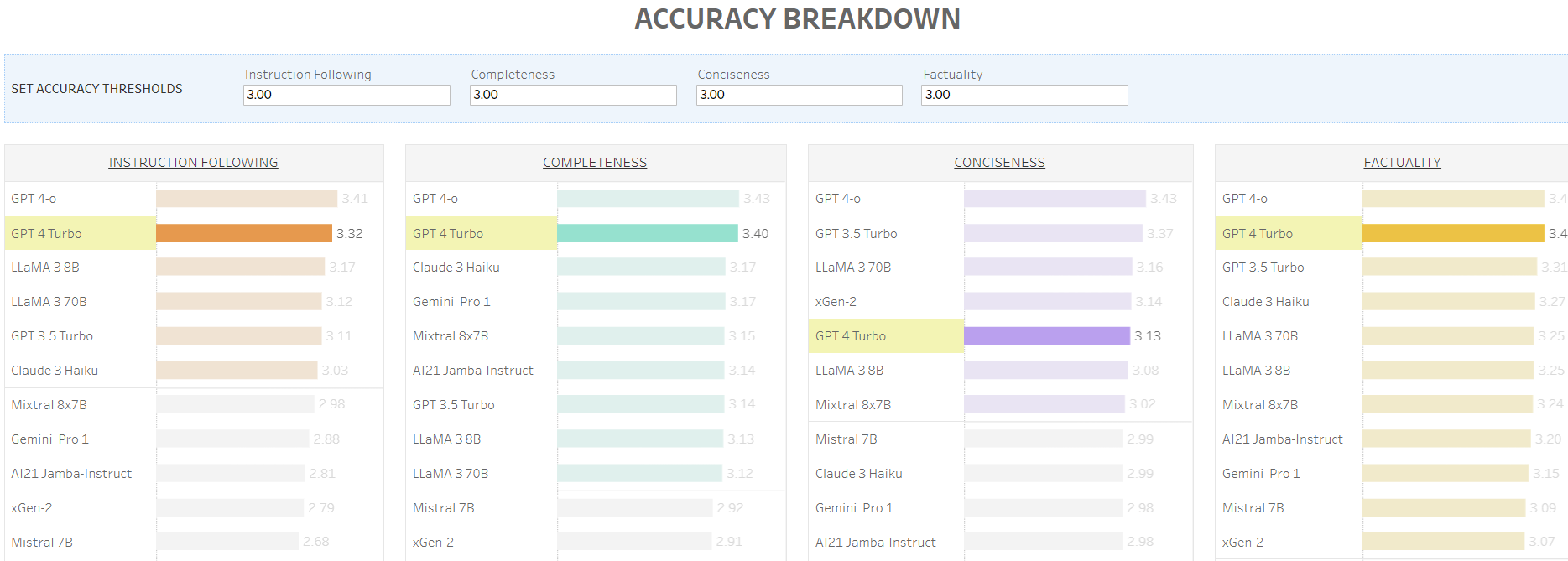The width and height of the screenshot is (1568, 561).
Task: Click Claude 3 Haiku in Conciseness list
Action: coord(859,474)
